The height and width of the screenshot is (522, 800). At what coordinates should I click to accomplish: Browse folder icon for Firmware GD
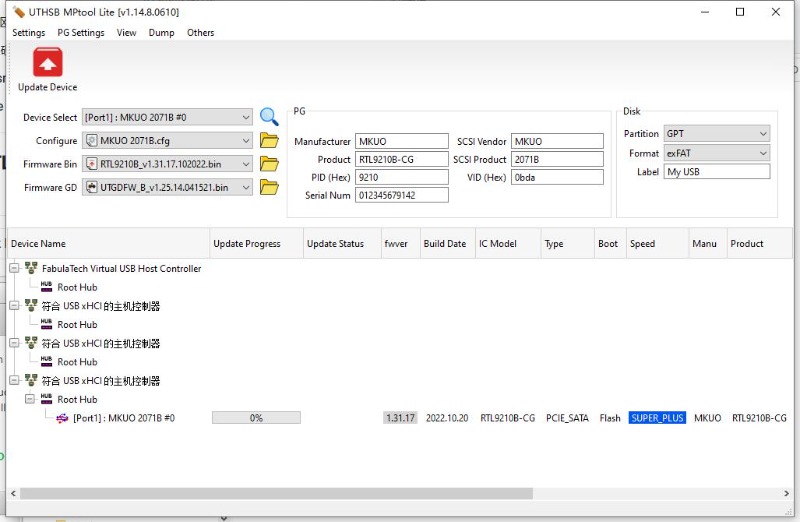click(x=269, y=187)
